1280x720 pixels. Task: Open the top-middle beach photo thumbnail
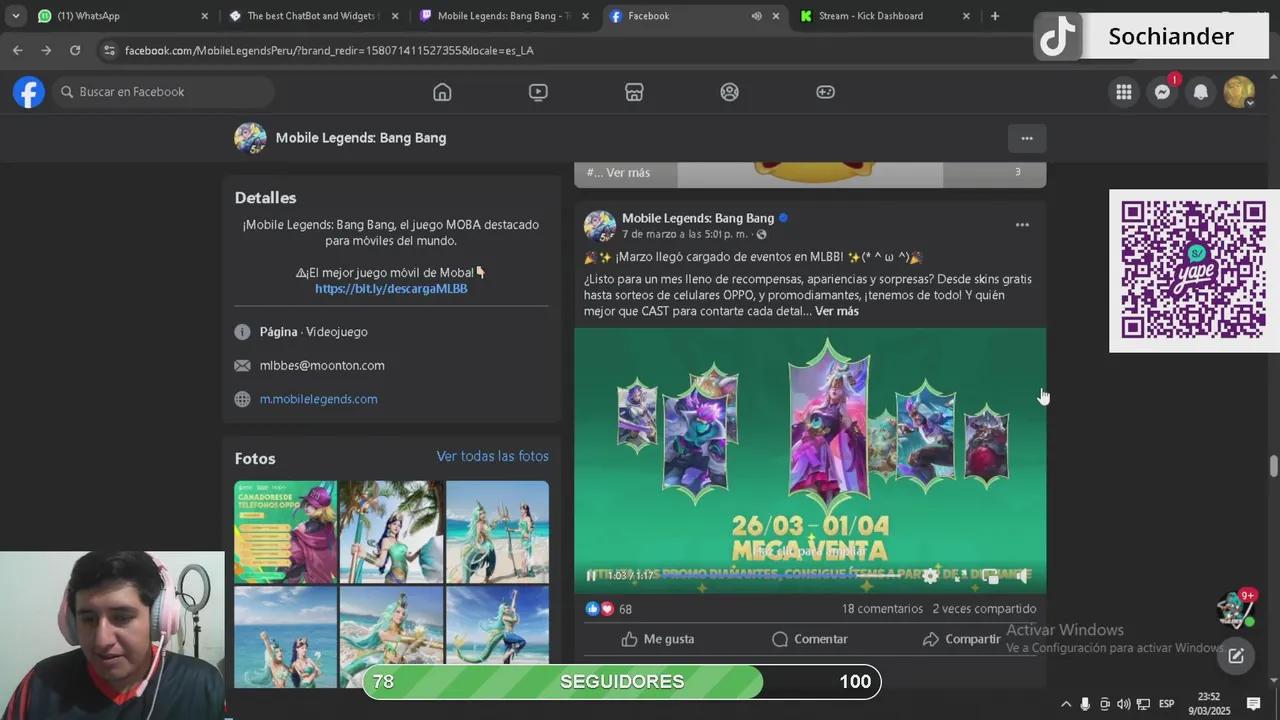[391, 532]
